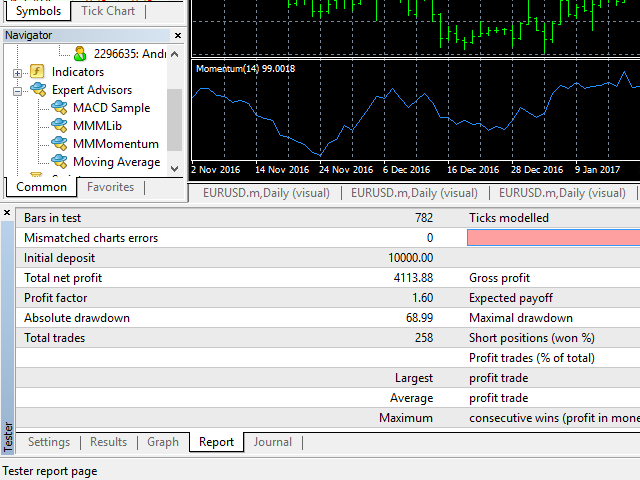Viewport: 640px width, 480px height.
Task: Open the Tester Journal tab
Action: pyautogui.click(x=272, y=442)
